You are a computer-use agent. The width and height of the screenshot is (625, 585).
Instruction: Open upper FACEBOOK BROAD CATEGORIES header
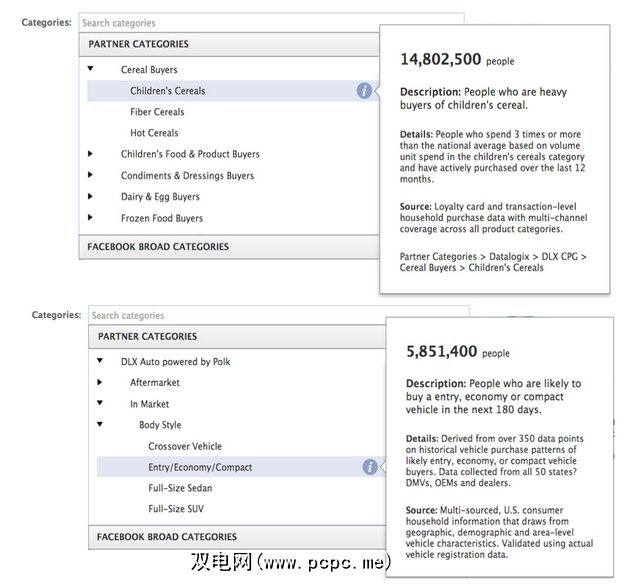click(229, 247)
